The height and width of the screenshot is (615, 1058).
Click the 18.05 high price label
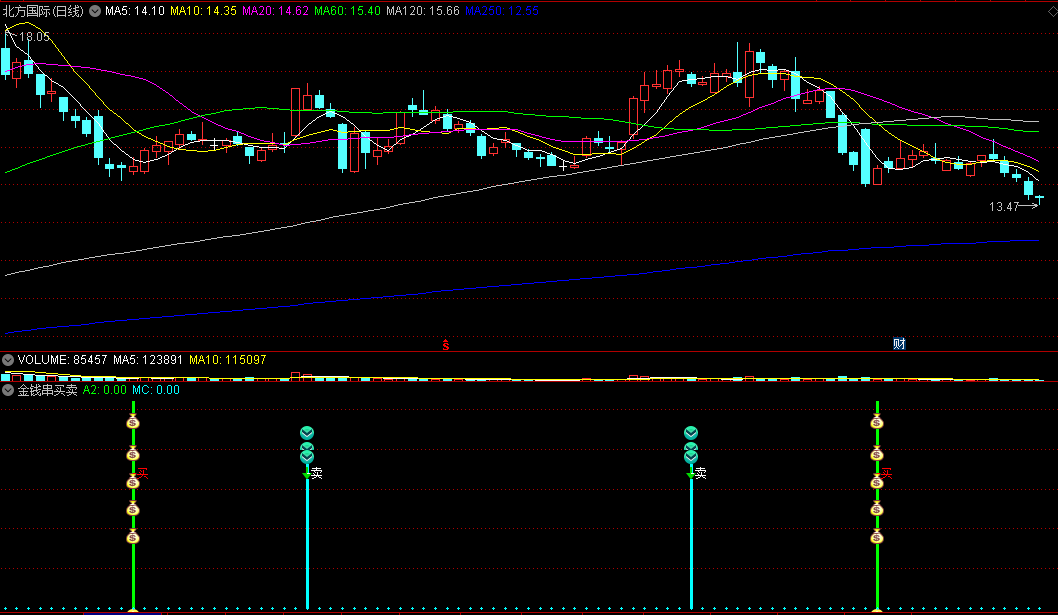tap(34, 37)
